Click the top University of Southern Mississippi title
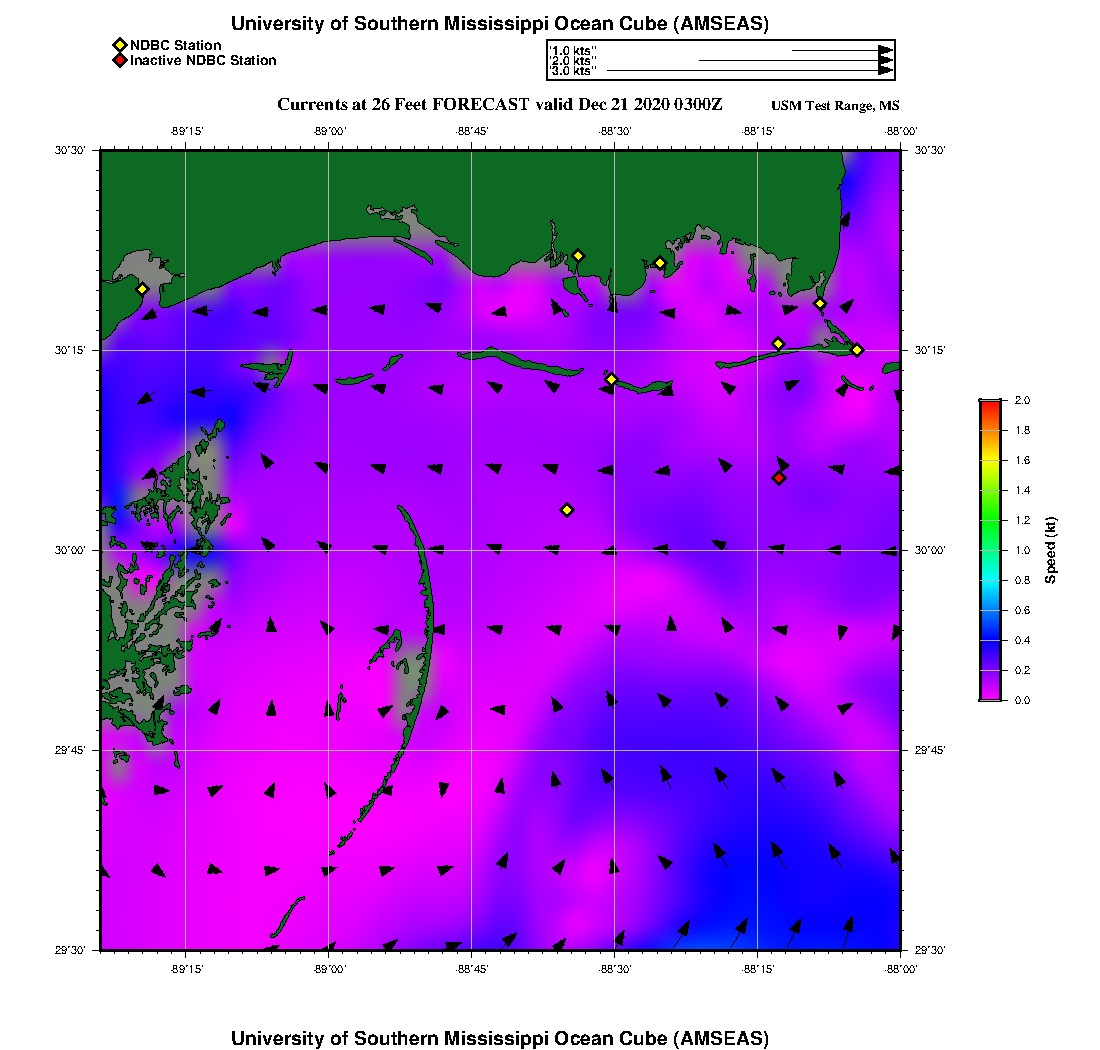1100x1050 pixels. (499, 24)
